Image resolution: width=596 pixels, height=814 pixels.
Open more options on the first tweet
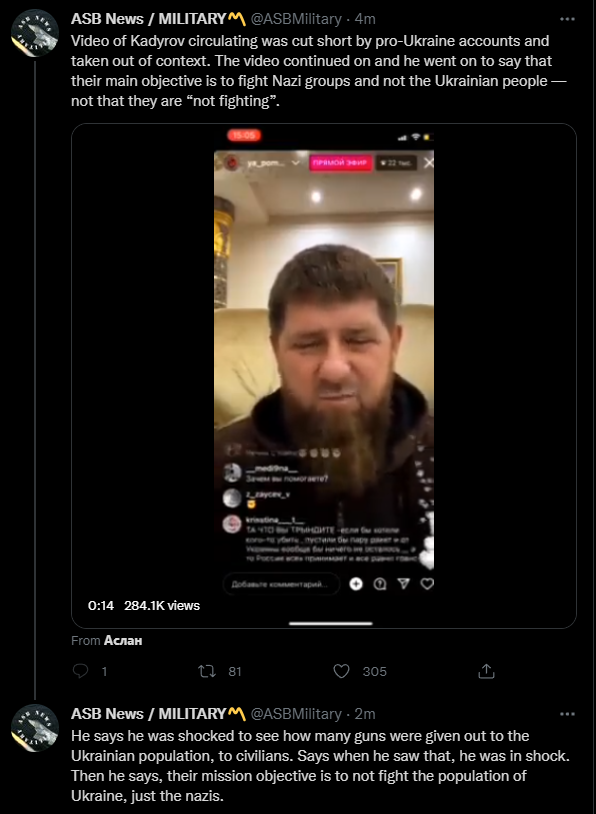567,19
